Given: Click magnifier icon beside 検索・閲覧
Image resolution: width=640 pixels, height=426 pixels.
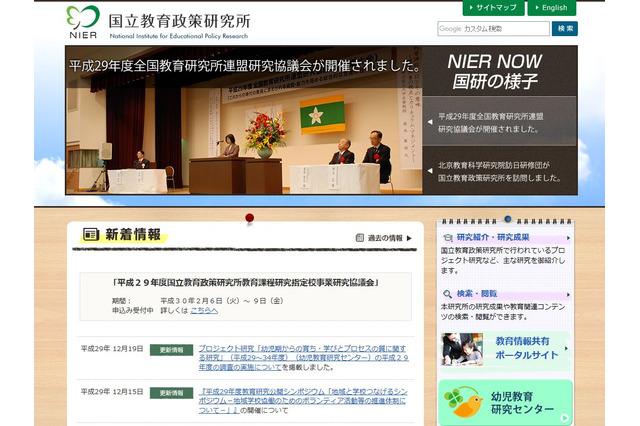Looking at the screenshot, I should [x=447, y=294].
